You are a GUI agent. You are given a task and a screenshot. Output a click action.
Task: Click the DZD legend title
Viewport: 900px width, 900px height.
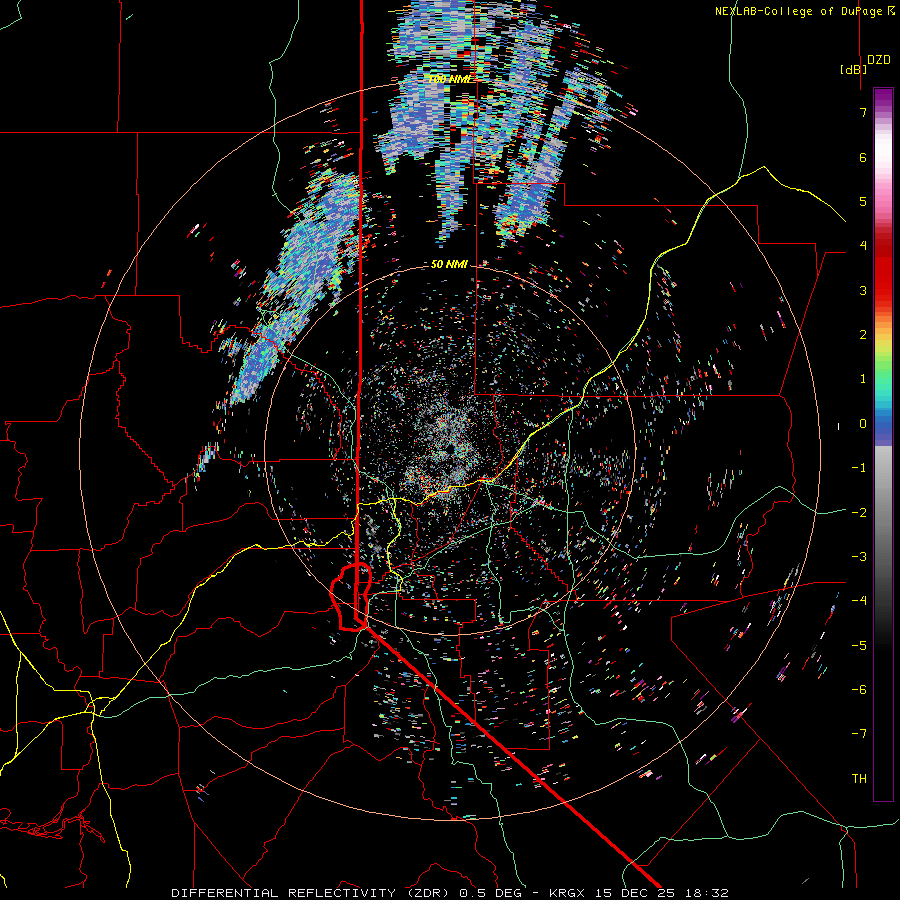pyautogui.click(x=879, y=60)
